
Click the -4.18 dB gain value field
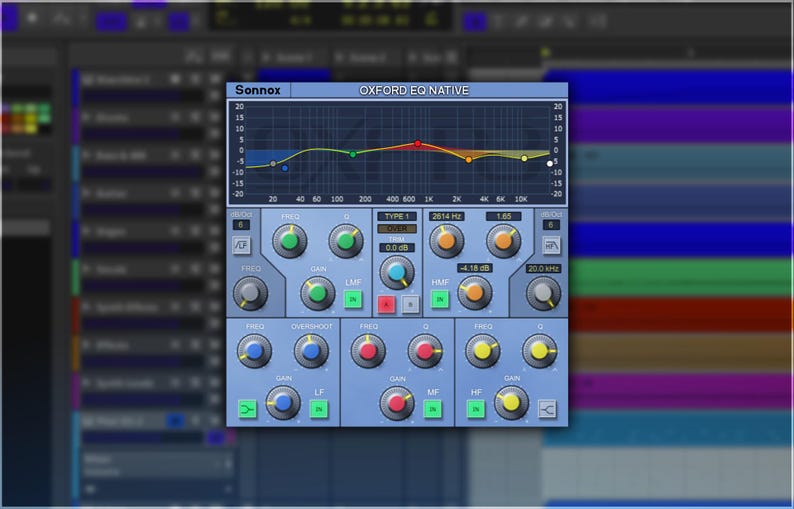click(x=474, y=268)
